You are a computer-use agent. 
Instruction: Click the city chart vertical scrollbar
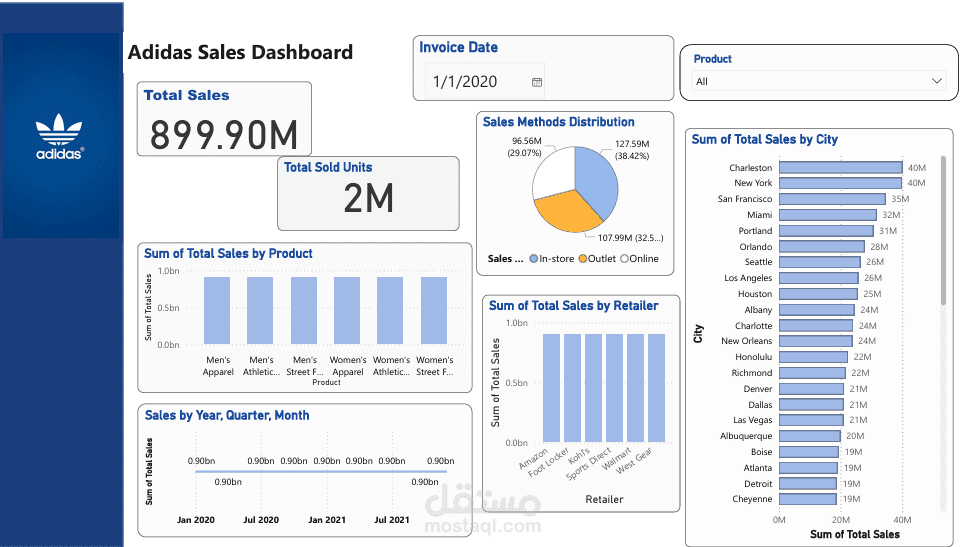pyautogui.click(x=943, y=230)
